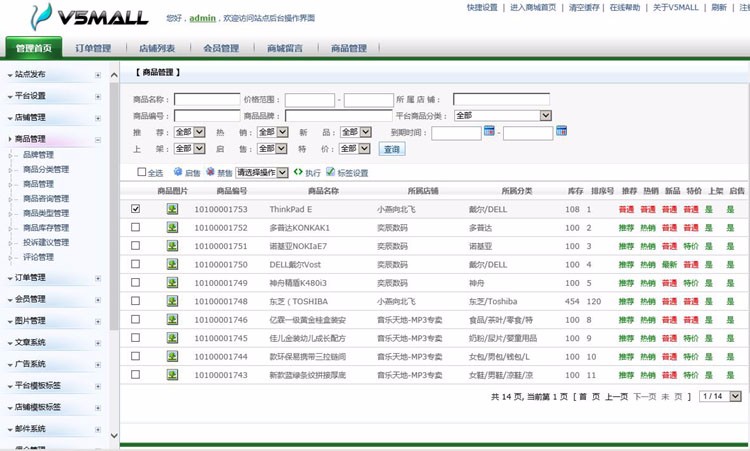Expand 订单管理 plus icon in sidebar
Viewport: 750px width, 451px height.
point(98,278)
